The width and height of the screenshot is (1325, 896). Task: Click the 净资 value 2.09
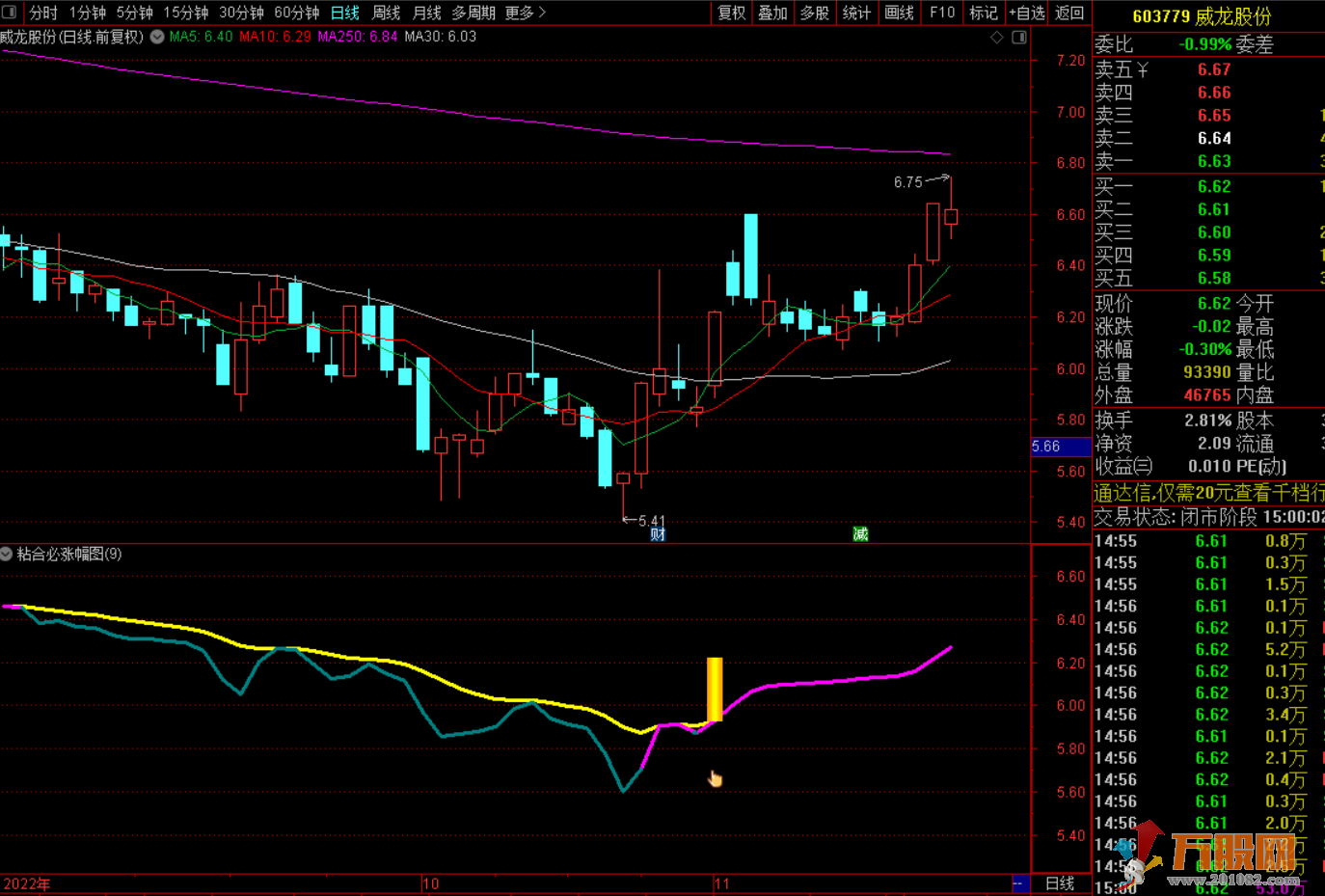[x=1214, y=444]
